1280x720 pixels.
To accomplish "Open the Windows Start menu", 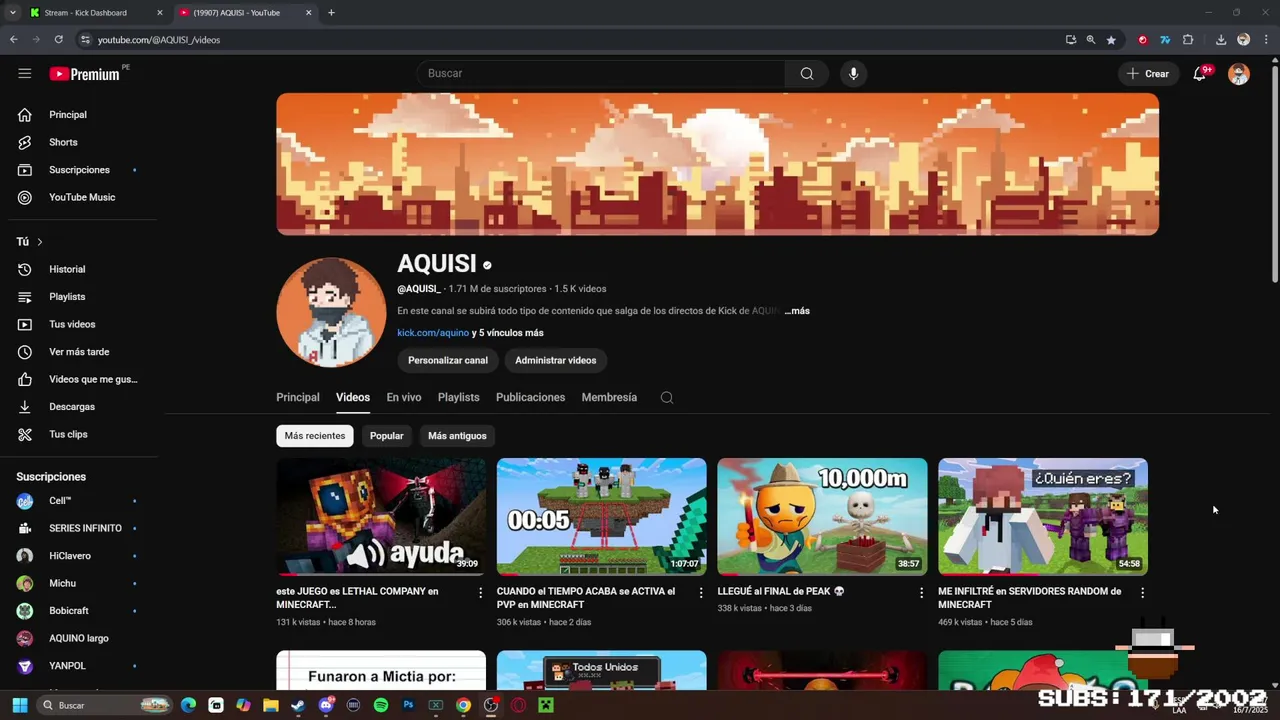I will (x=20, y=705).
